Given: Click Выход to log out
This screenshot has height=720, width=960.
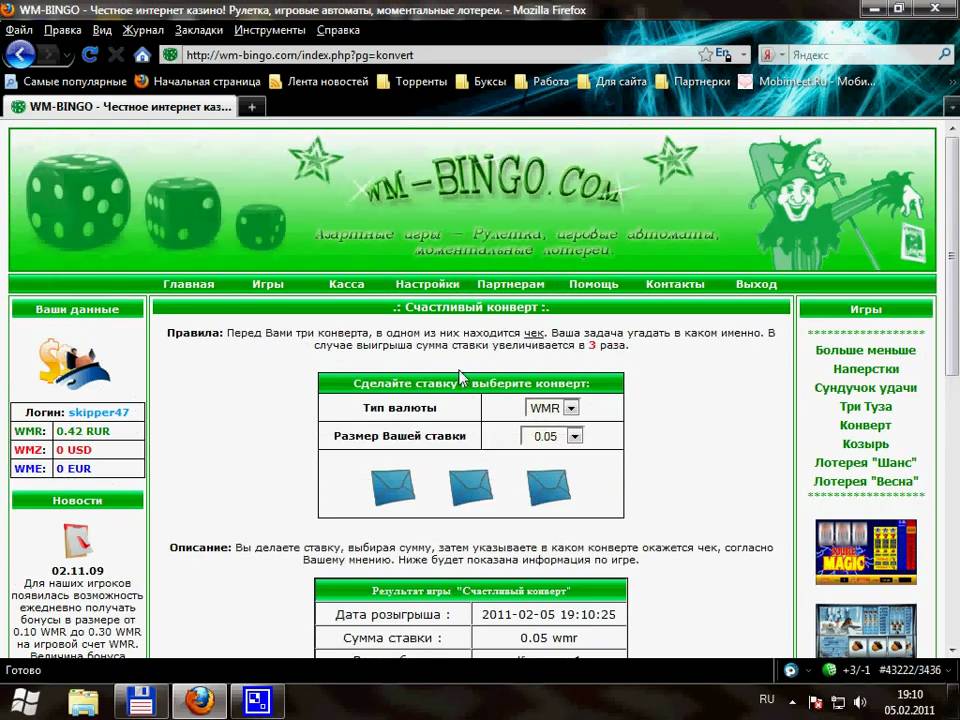Looking at the screenshot, I should [x=756, y=284].
